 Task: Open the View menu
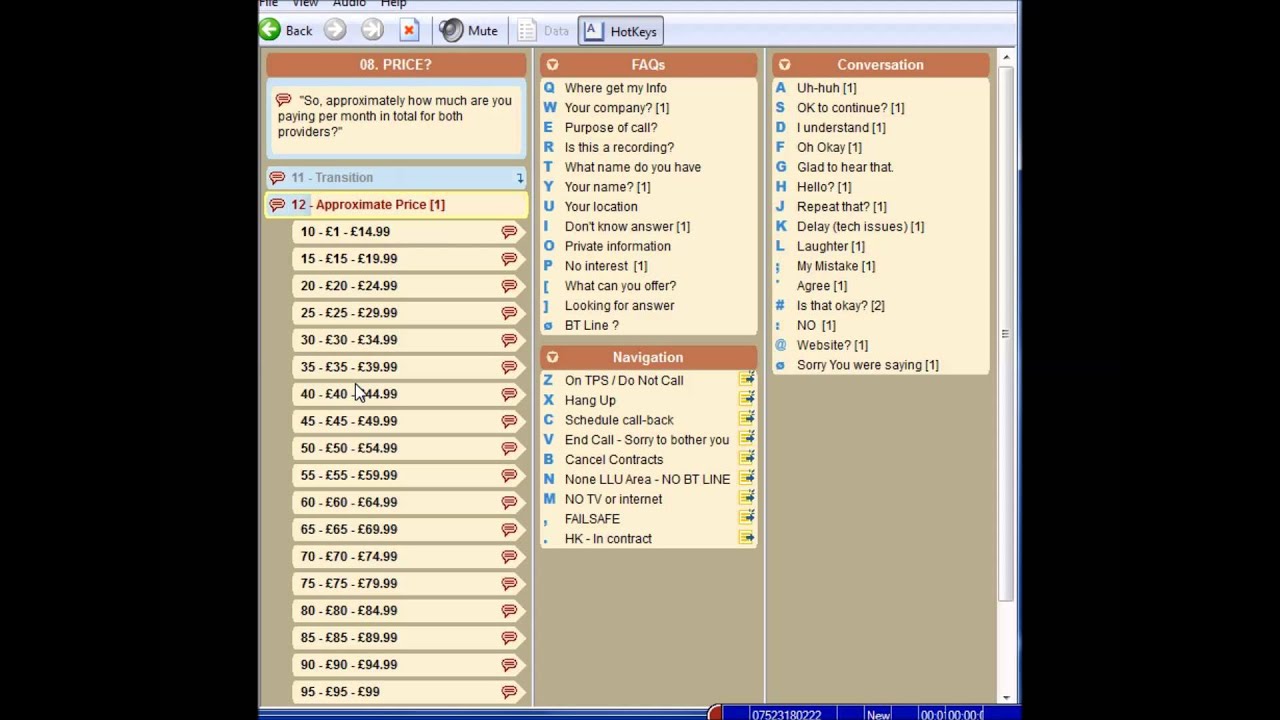click(305, 4)
